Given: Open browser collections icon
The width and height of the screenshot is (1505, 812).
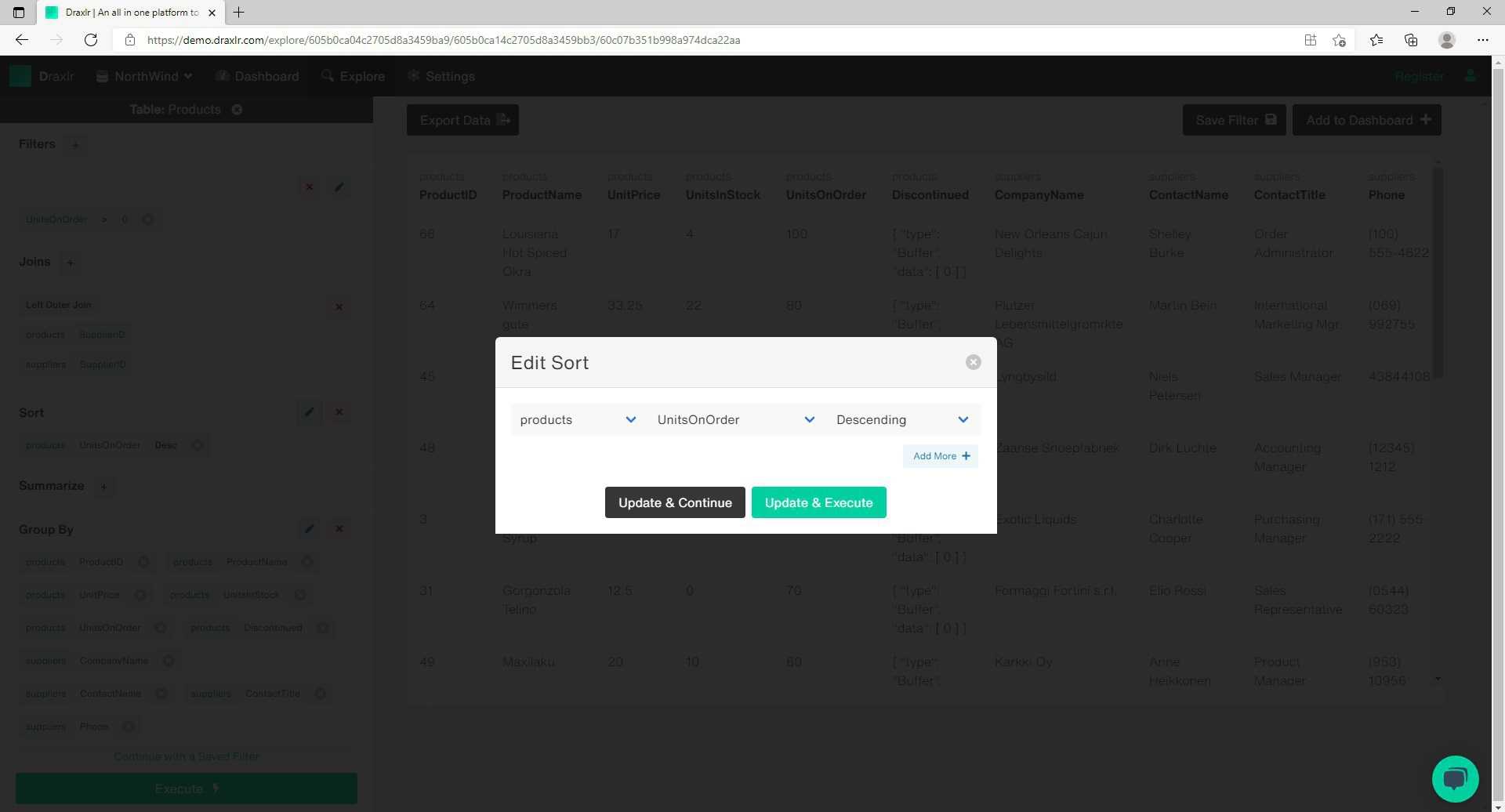Looking at the screenshot, I should coord(1411,40).
